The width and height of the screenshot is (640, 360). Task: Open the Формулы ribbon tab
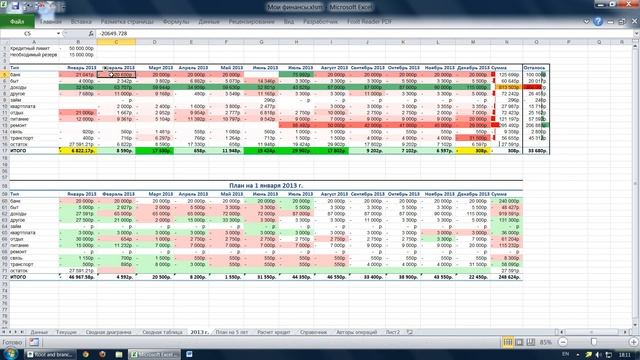pyautogui.click(x=176, y=21)
